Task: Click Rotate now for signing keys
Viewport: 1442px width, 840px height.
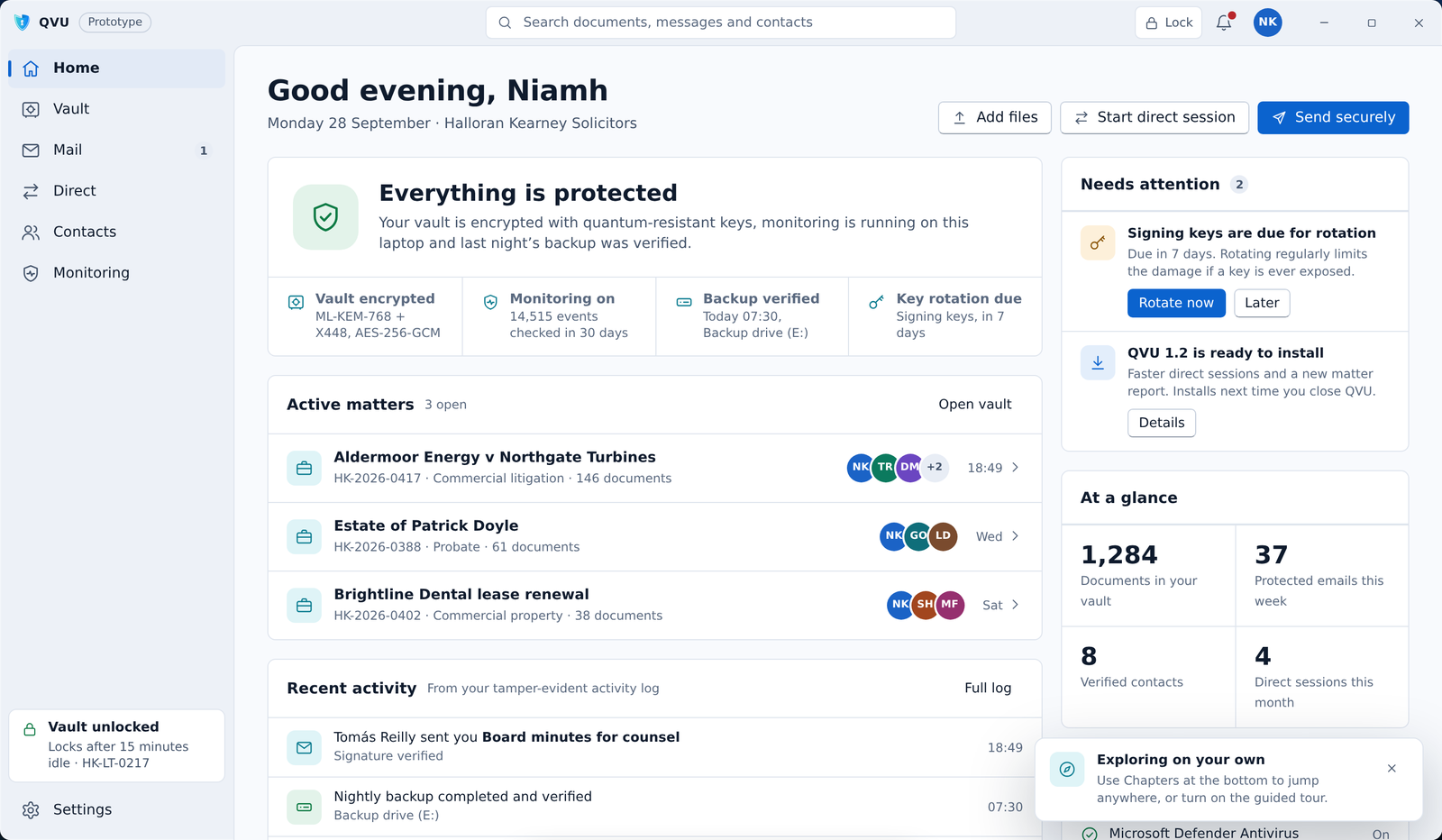Action: tap(1176, 303)
